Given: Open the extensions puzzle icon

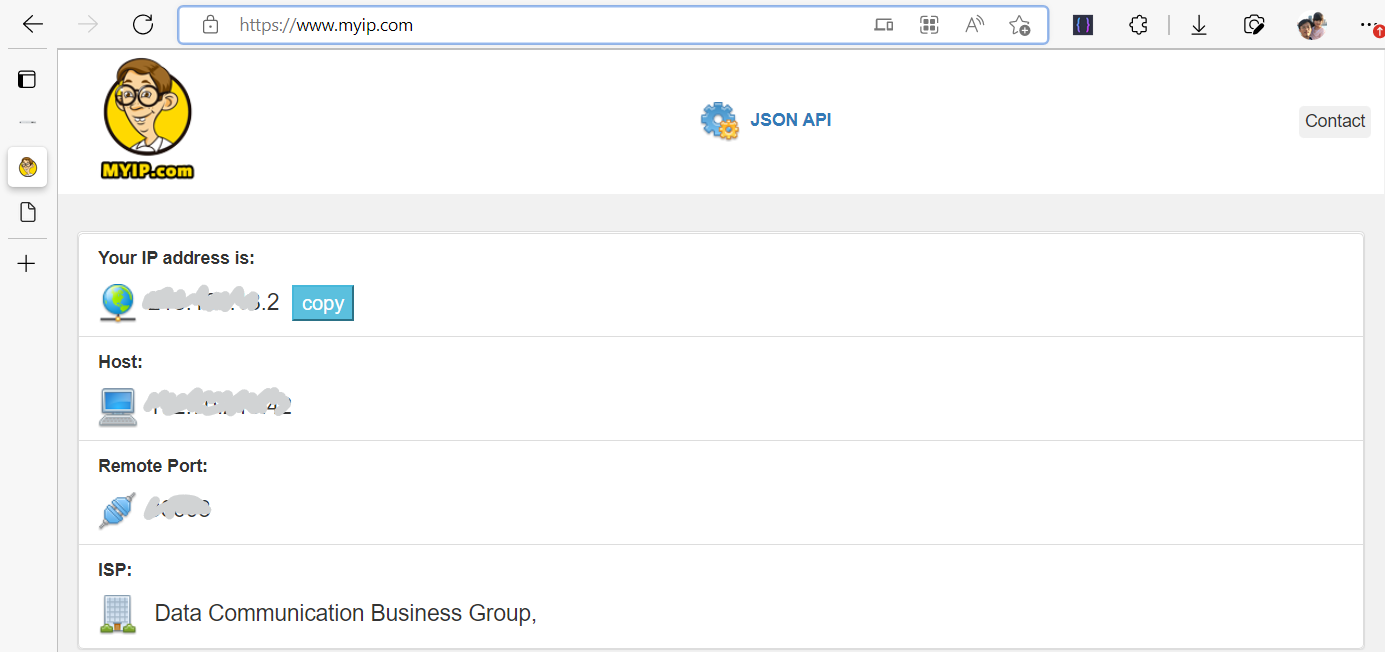Looking at the screenshot, I should (x=1138, y=25).
